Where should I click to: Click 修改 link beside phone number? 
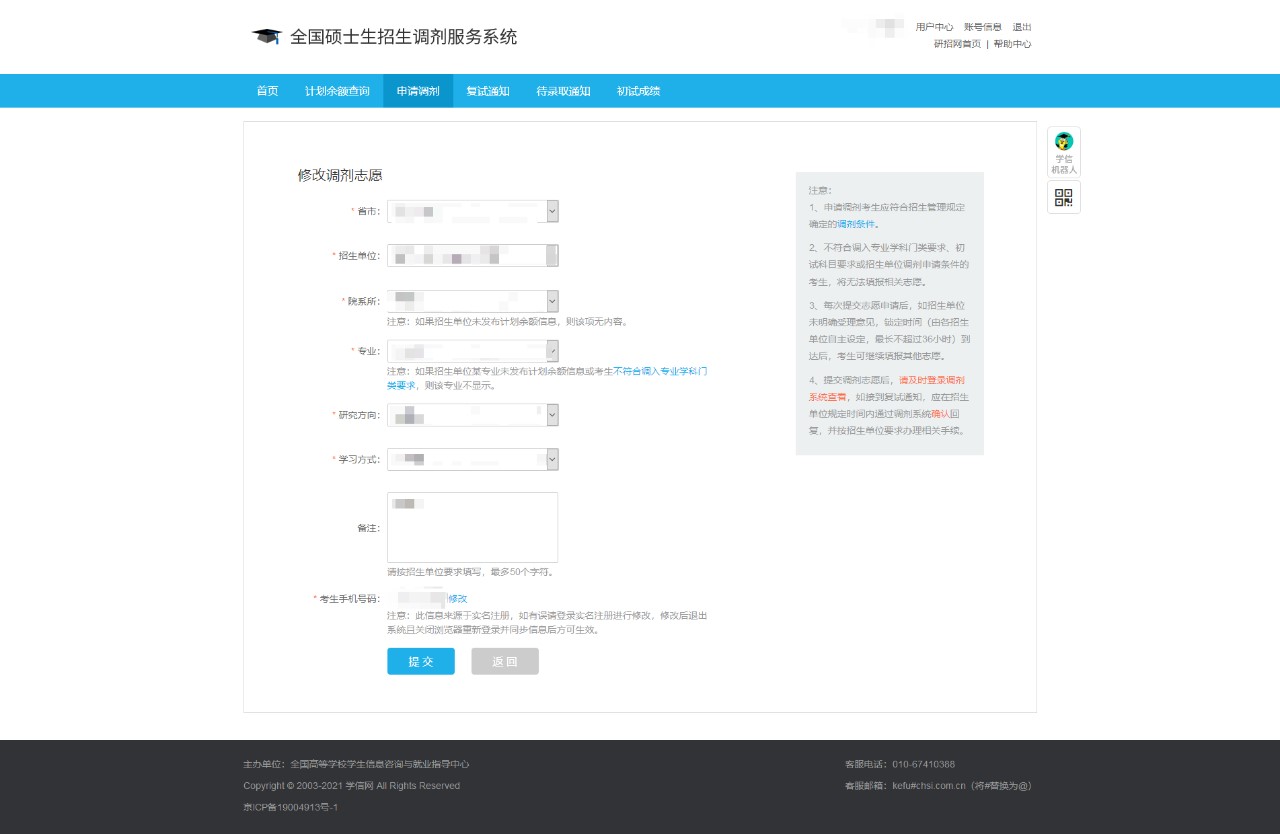point(457,598)
